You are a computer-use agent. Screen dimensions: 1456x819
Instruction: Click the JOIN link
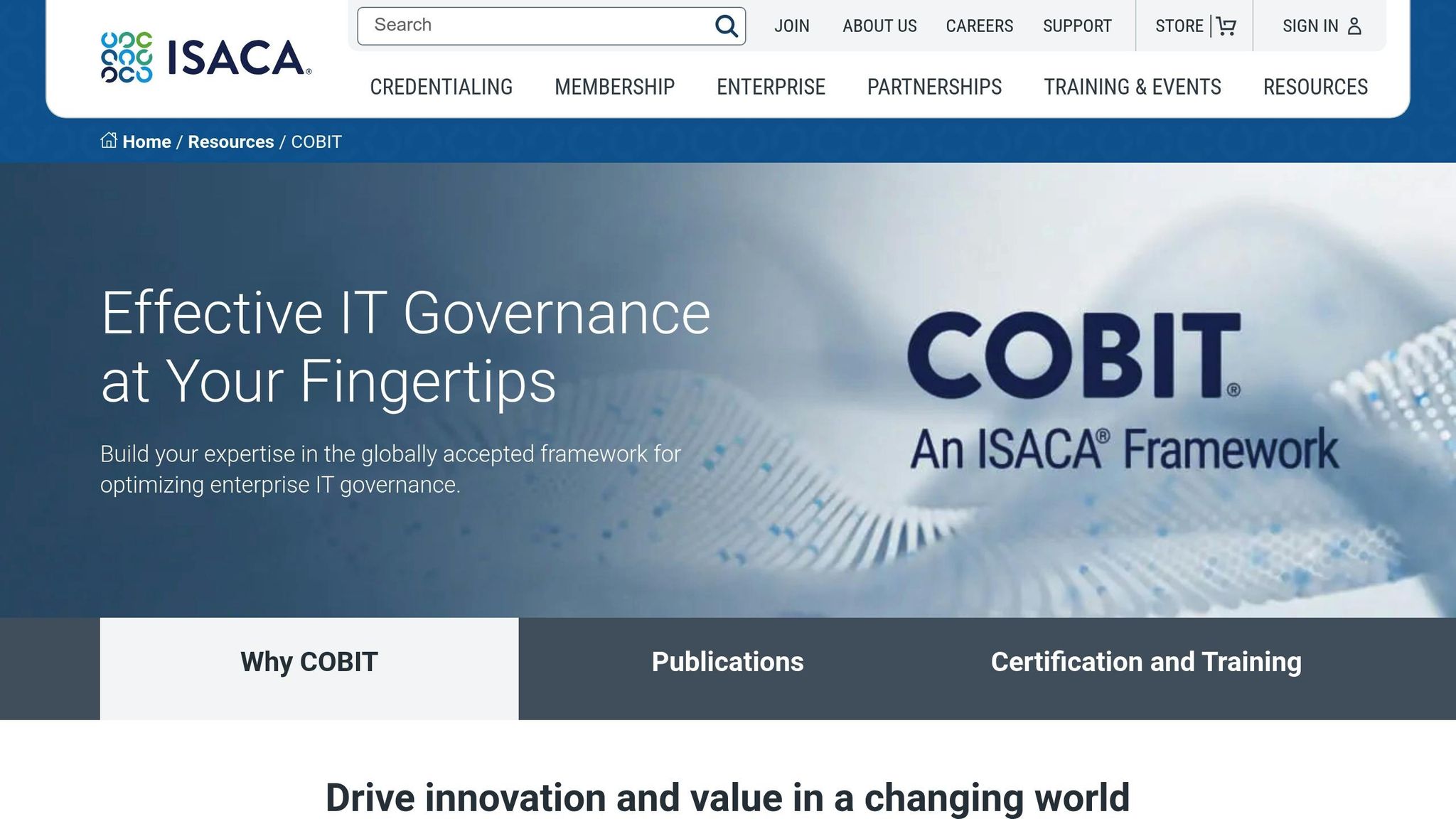point(792,26)
